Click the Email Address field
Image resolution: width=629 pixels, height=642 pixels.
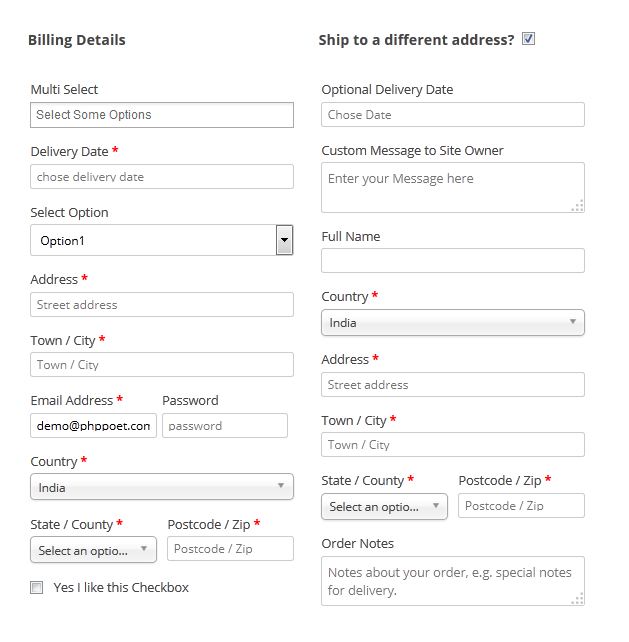click(93, 426)
